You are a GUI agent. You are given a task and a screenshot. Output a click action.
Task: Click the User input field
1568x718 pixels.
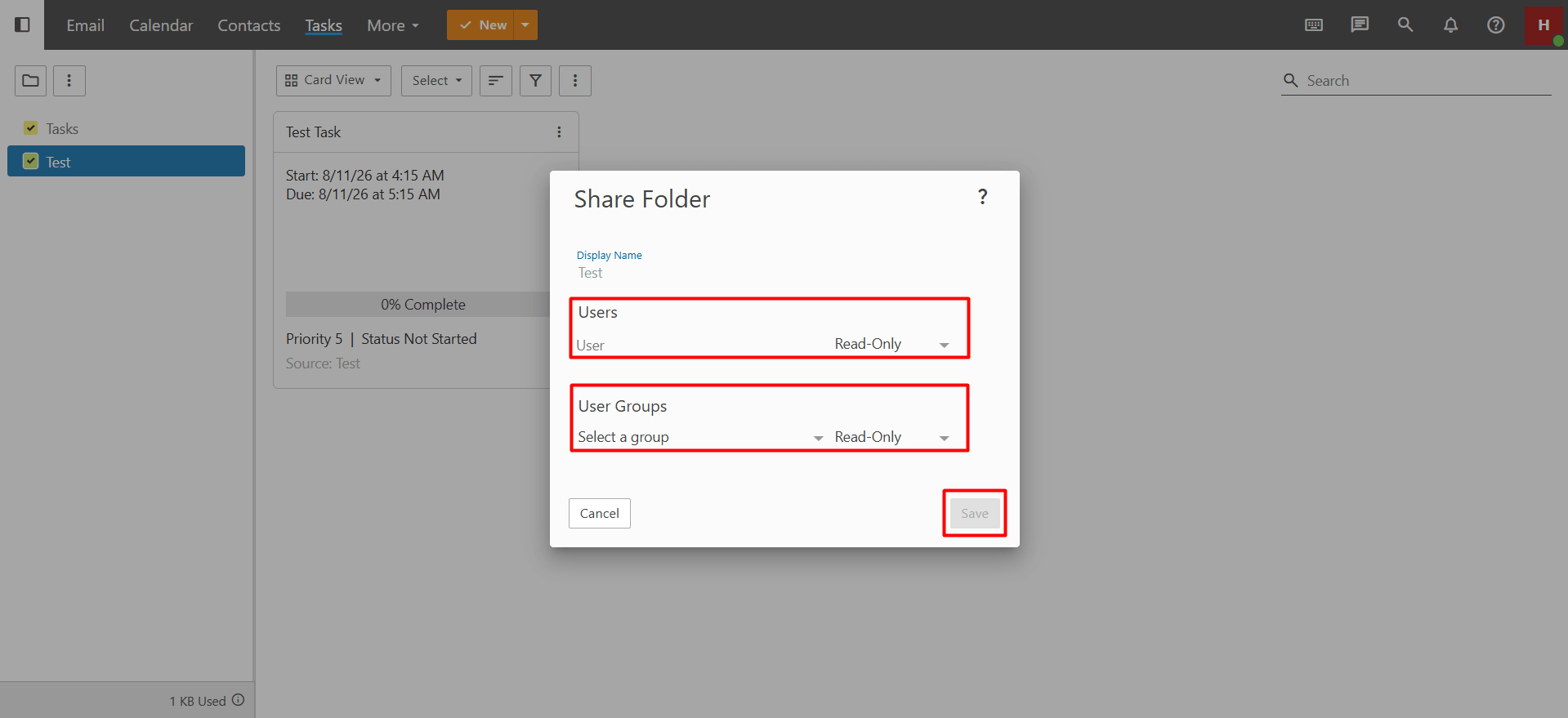[x=700, y=346]
